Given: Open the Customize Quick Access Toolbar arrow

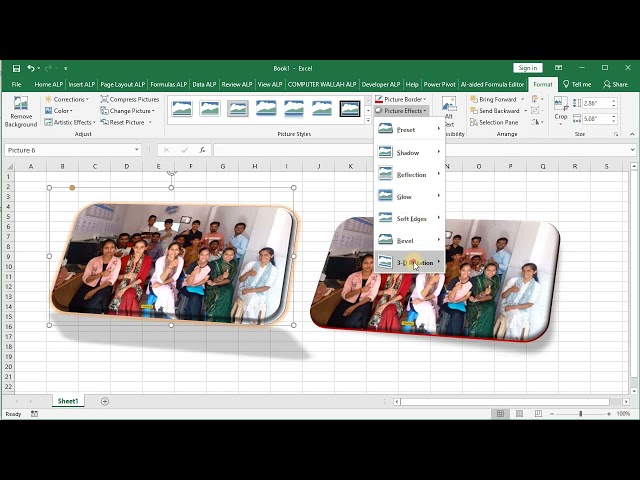Looking at the screenshot, I should point(65,69).
